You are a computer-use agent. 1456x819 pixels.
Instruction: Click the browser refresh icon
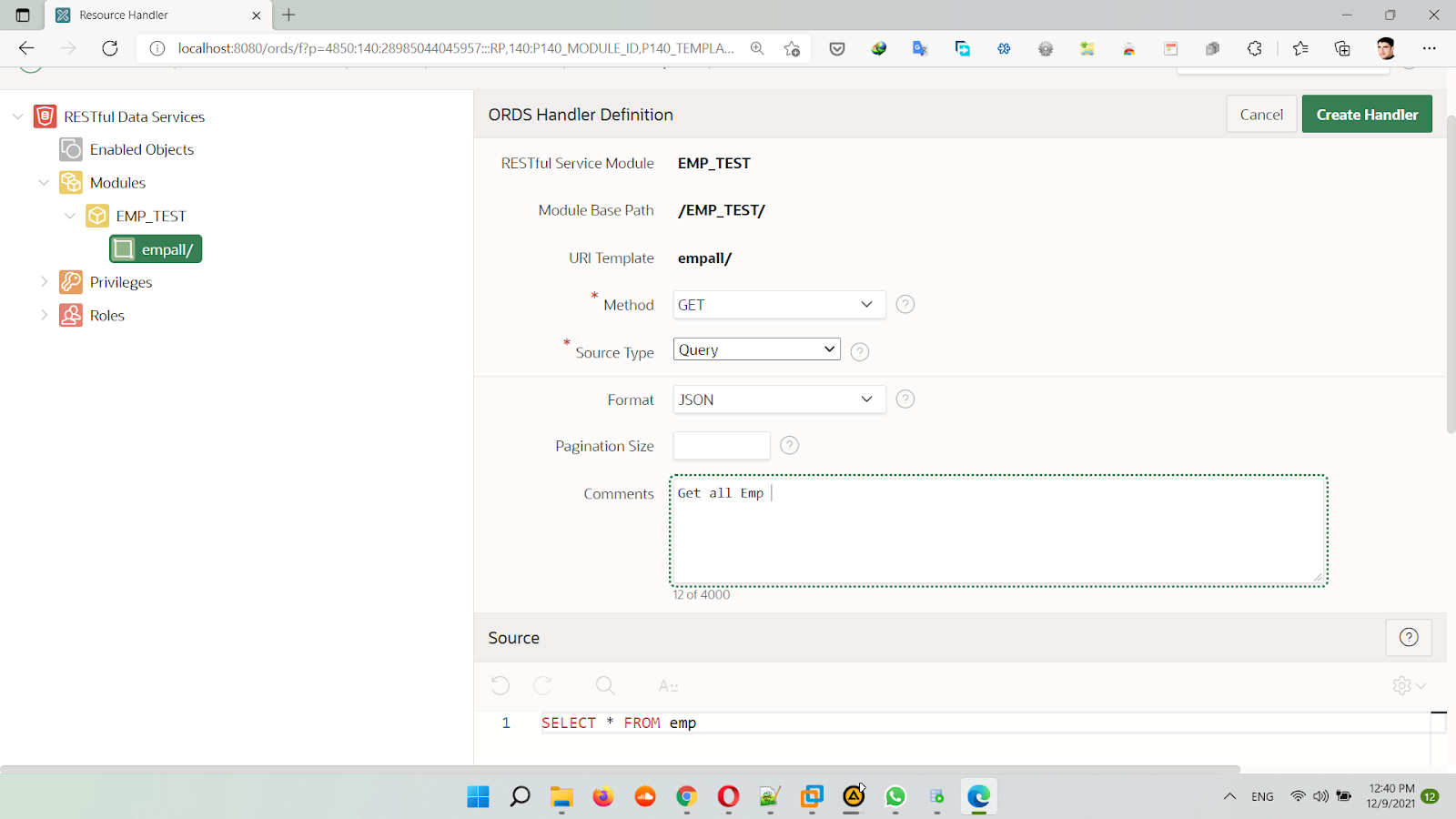110,48
